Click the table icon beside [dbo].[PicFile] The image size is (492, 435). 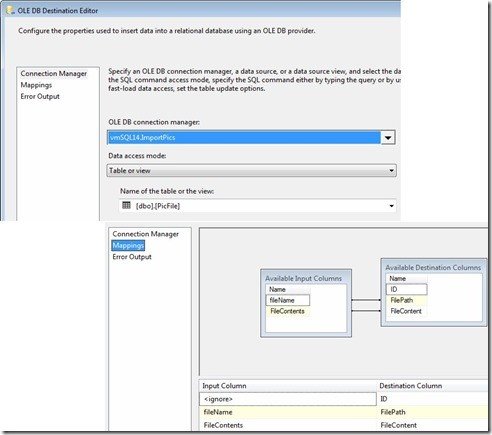[126, 205]
